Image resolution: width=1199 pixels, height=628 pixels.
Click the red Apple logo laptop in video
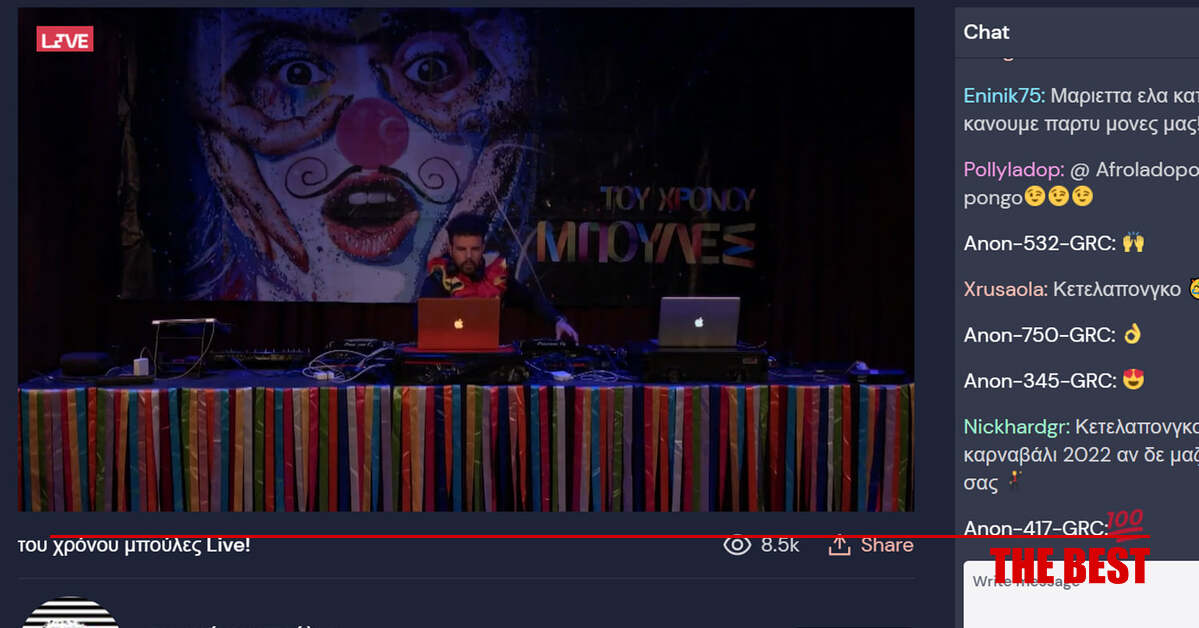[458, 323]
